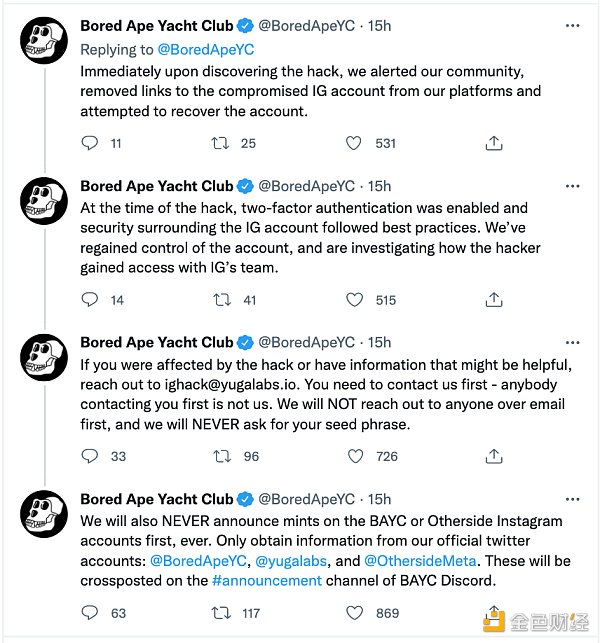The width and height of the screenshot is (600, 643).
Task: Reply to the tweet with 11 replies
Action: 89,143
